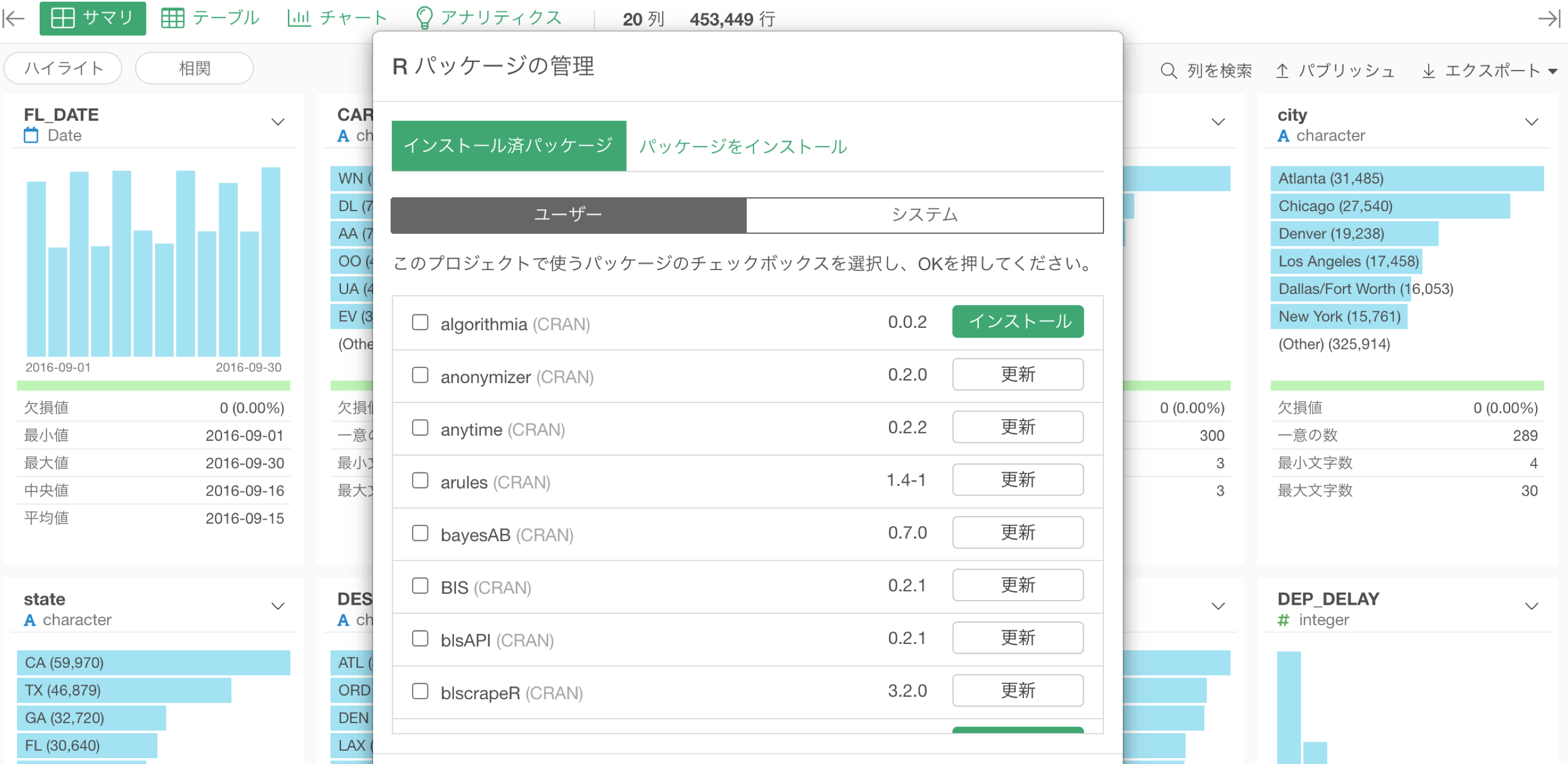Image resolution: width=1568 pixels, height=764 pixels.
Task: Open the Table (テーブル) view
Action: (x=210, y=18)
